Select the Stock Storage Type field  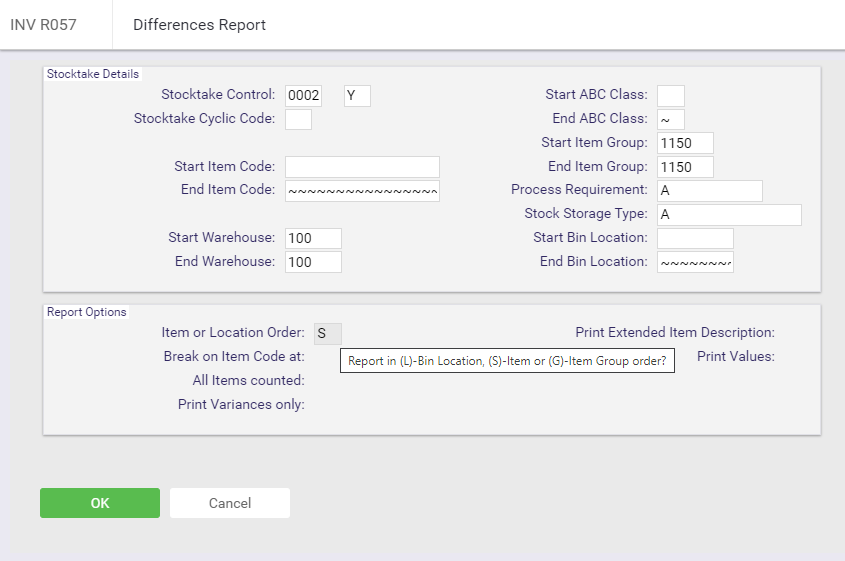coord(729,214)
